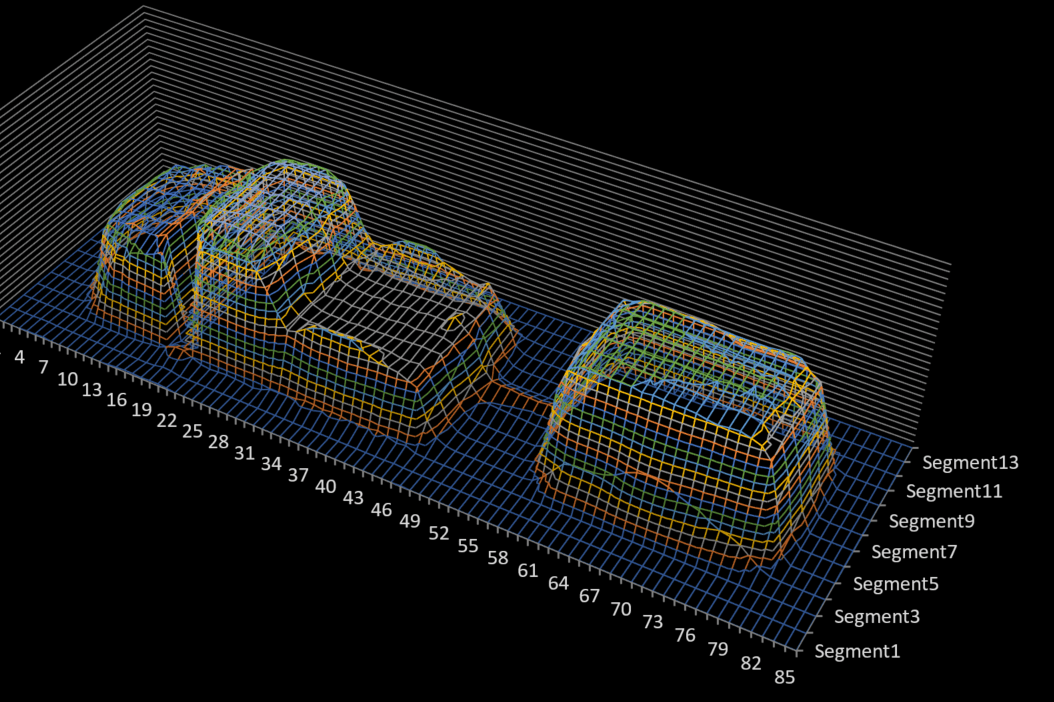The height and width of the screenshot is (702, 1054).
Task: Click the category label "31"
Action: click(x=245, y=453)
